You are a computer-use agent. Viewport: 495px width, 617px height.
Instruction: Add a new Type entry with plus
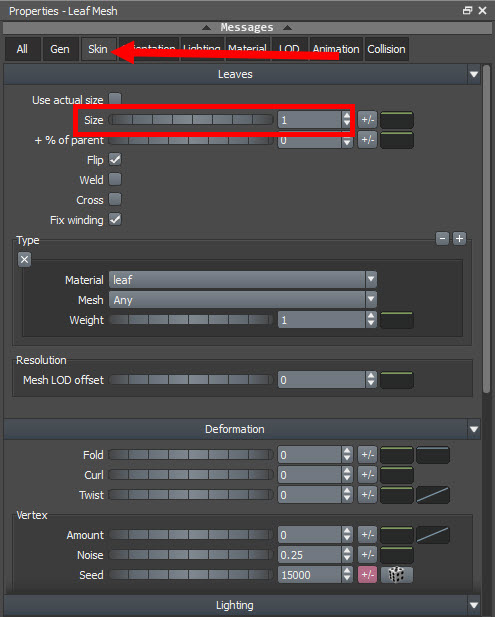tap(459, 238)
